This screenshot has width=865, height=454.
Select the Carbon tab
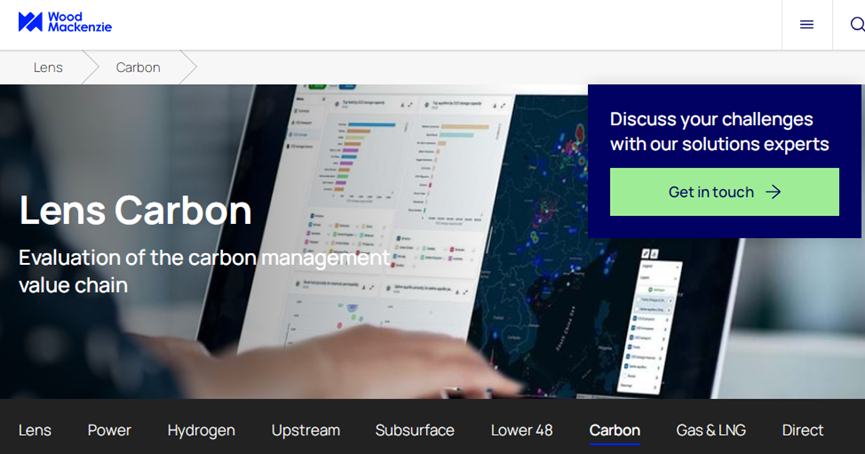tap(615, 430)
